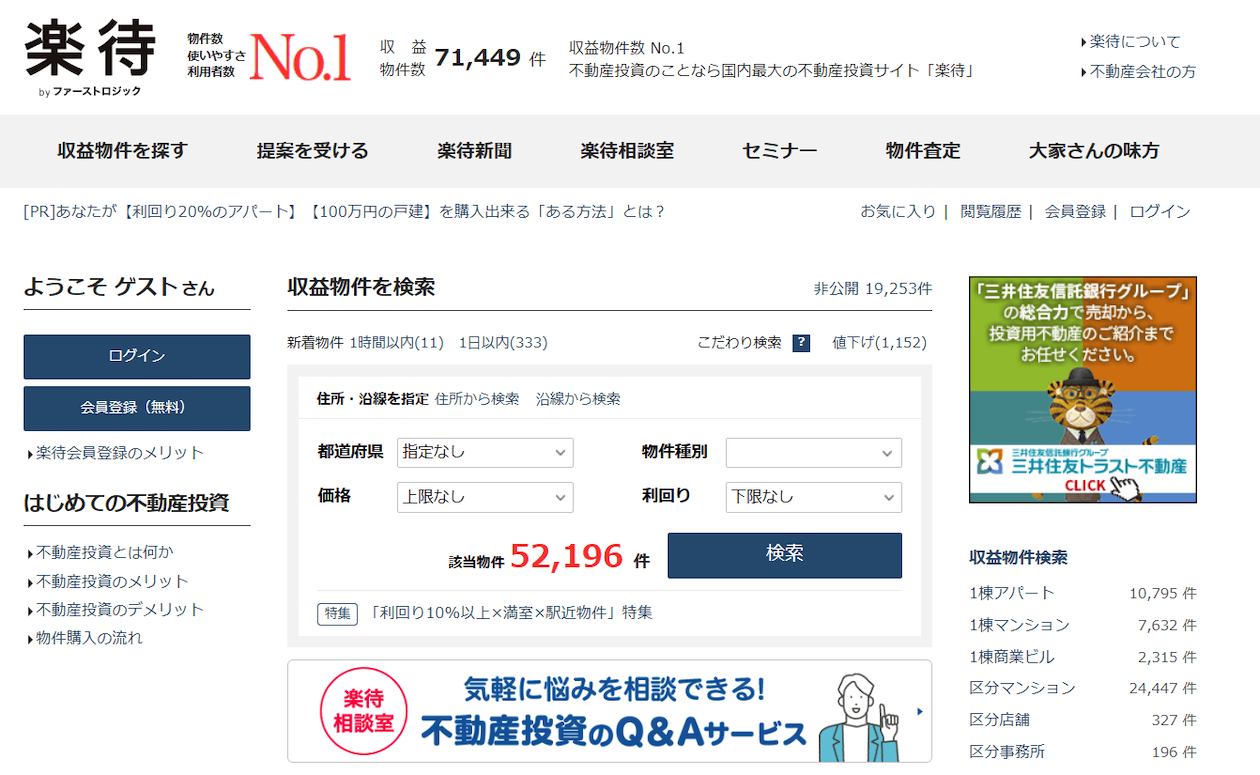This screenshot has height=775, width=1260.
Task: Go to the セミナー navigation item
Action: 779,151
